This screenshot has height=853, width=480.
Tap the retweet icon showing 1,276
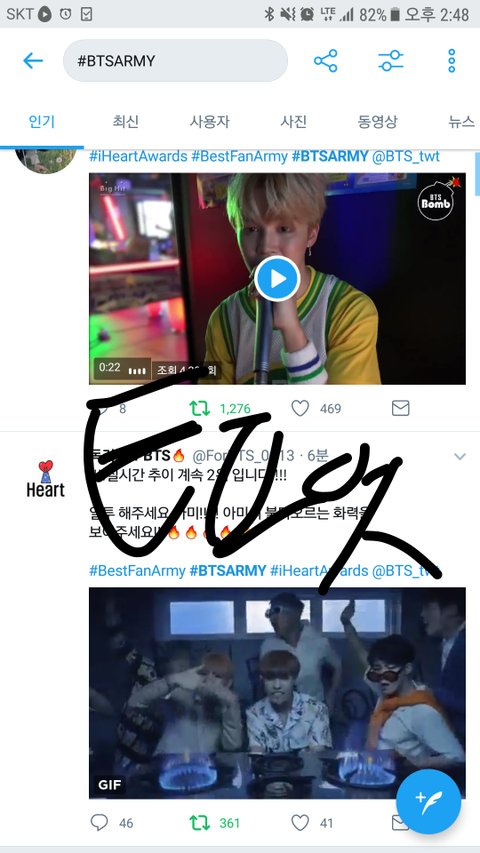click(200, 408)
